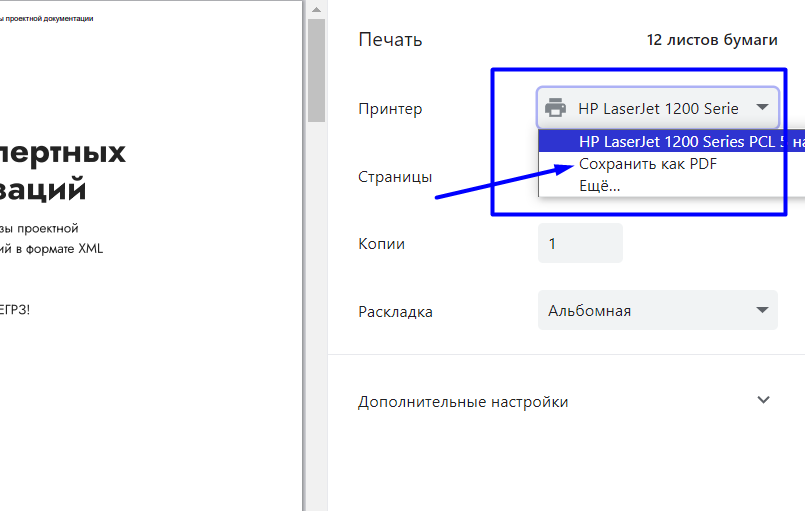Open the Ещё... destination option
The width and height of the screenshot is (805, 511).
tap(599, 185)
